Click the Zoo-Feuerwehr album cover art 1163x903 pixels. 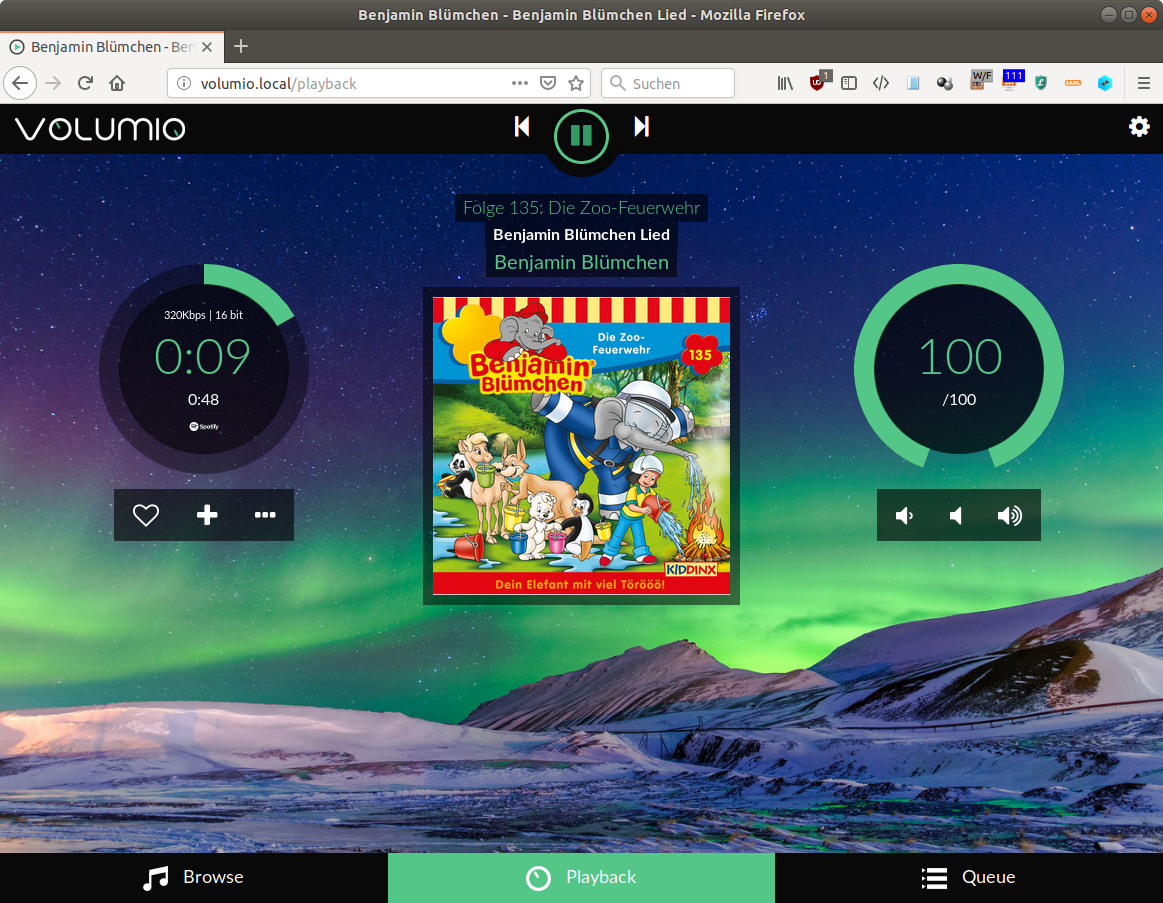pos(582,446)
